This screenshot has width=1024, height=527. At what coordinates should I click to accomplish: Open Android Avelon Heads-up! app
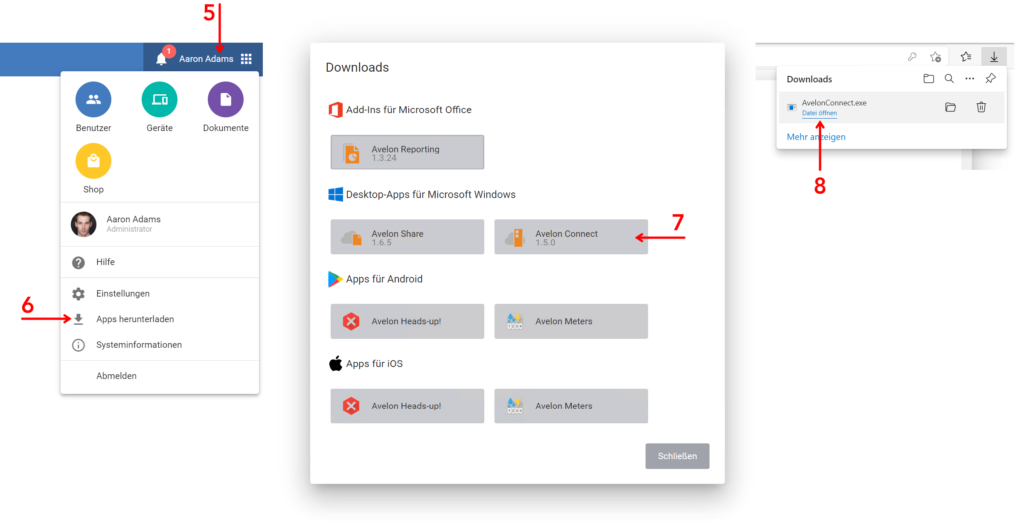click(408, 321)
